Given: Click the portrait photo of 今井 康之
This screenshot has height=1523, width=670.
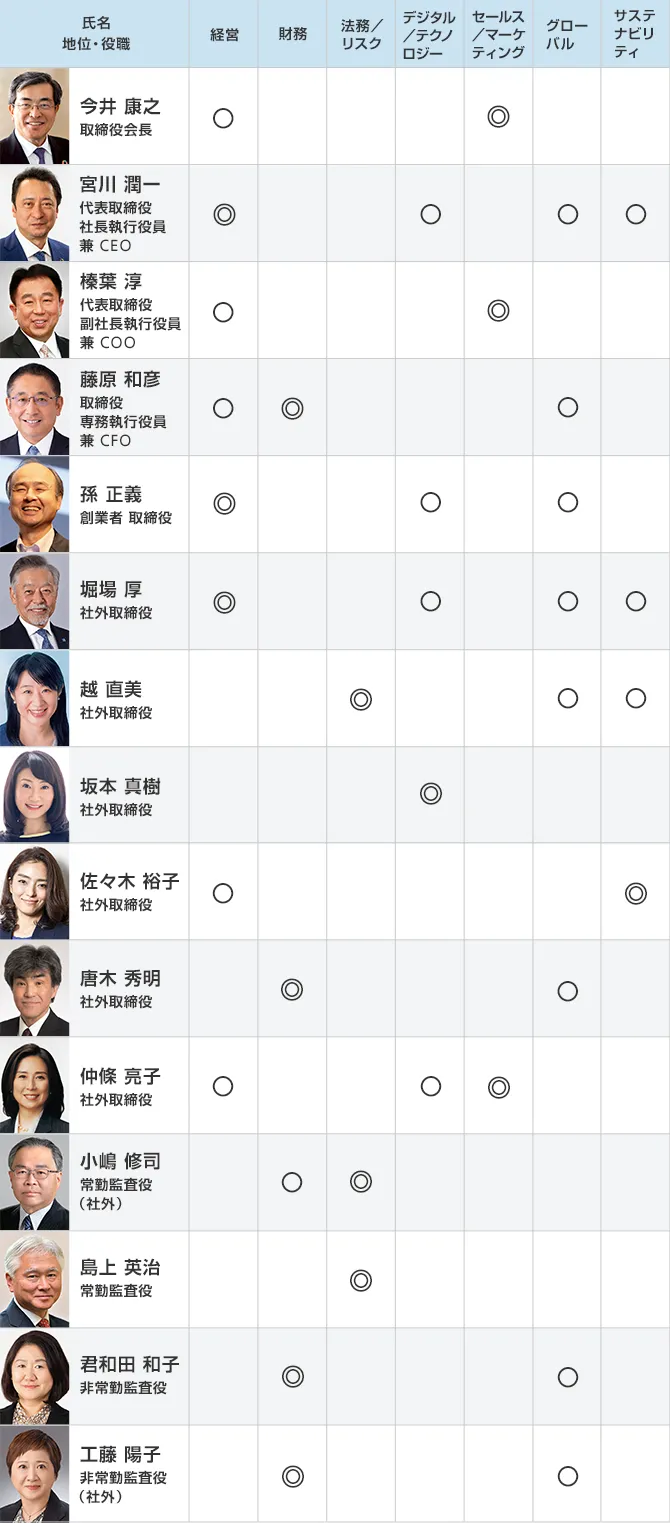Looking at the screenshot, I should (35, 117).
